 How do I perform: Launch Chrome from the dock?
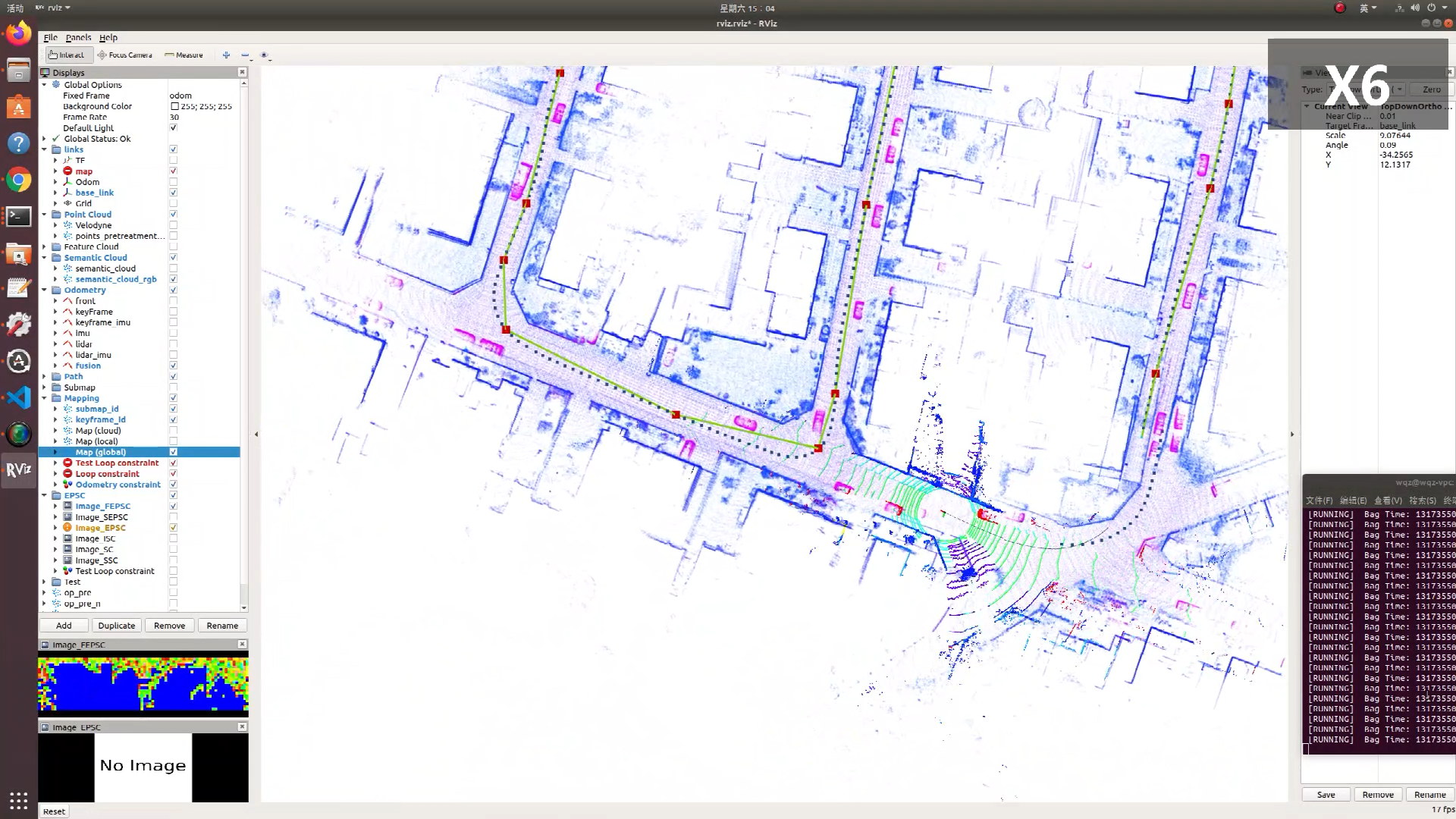[18, 180]
